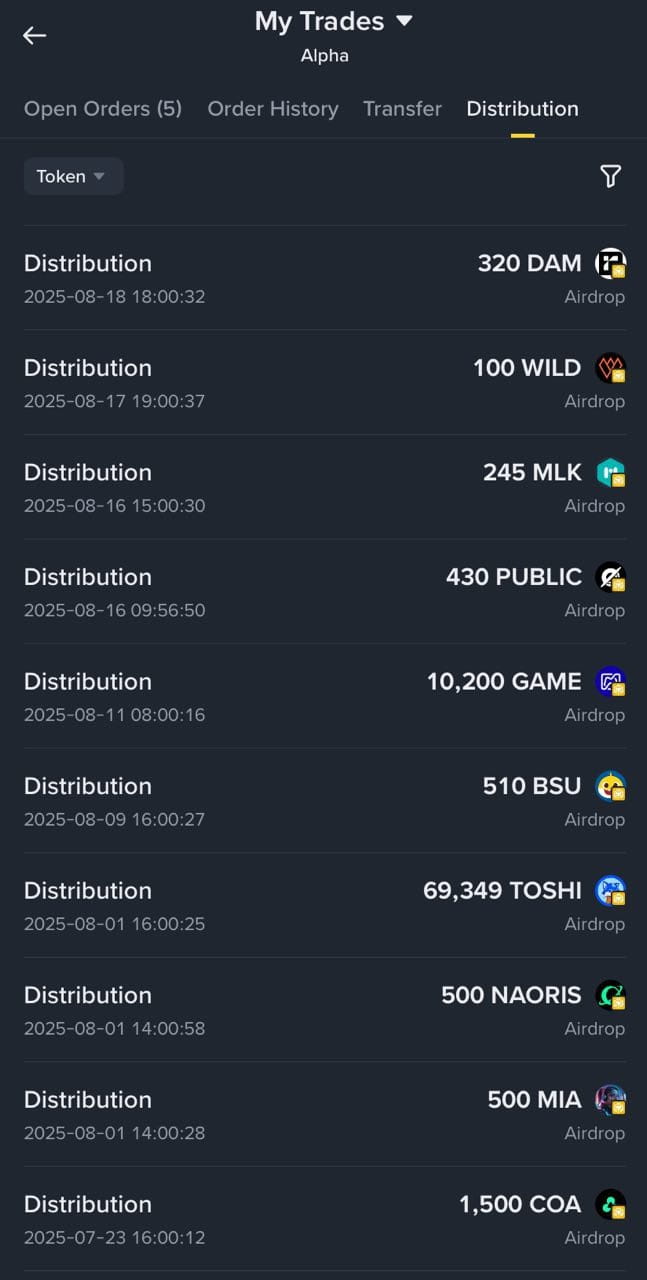This screenshot has width=647, height=1280.
Task: Open the filter funnel icon
Action: (610, 177)
